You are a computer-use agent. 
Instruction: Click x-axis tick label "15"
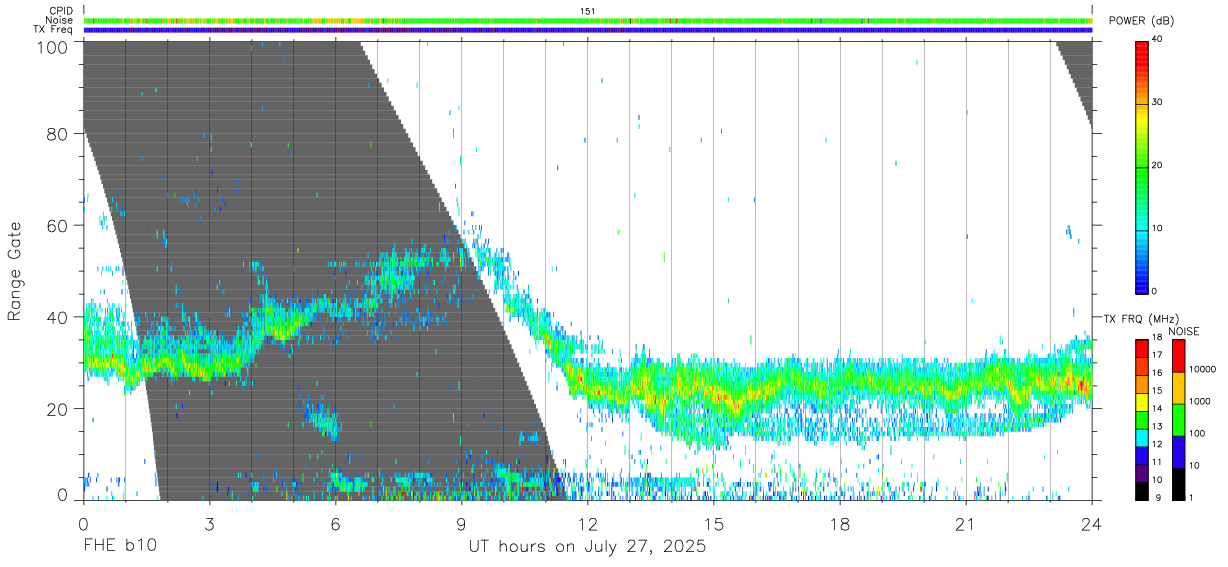[x=714, y=523]
